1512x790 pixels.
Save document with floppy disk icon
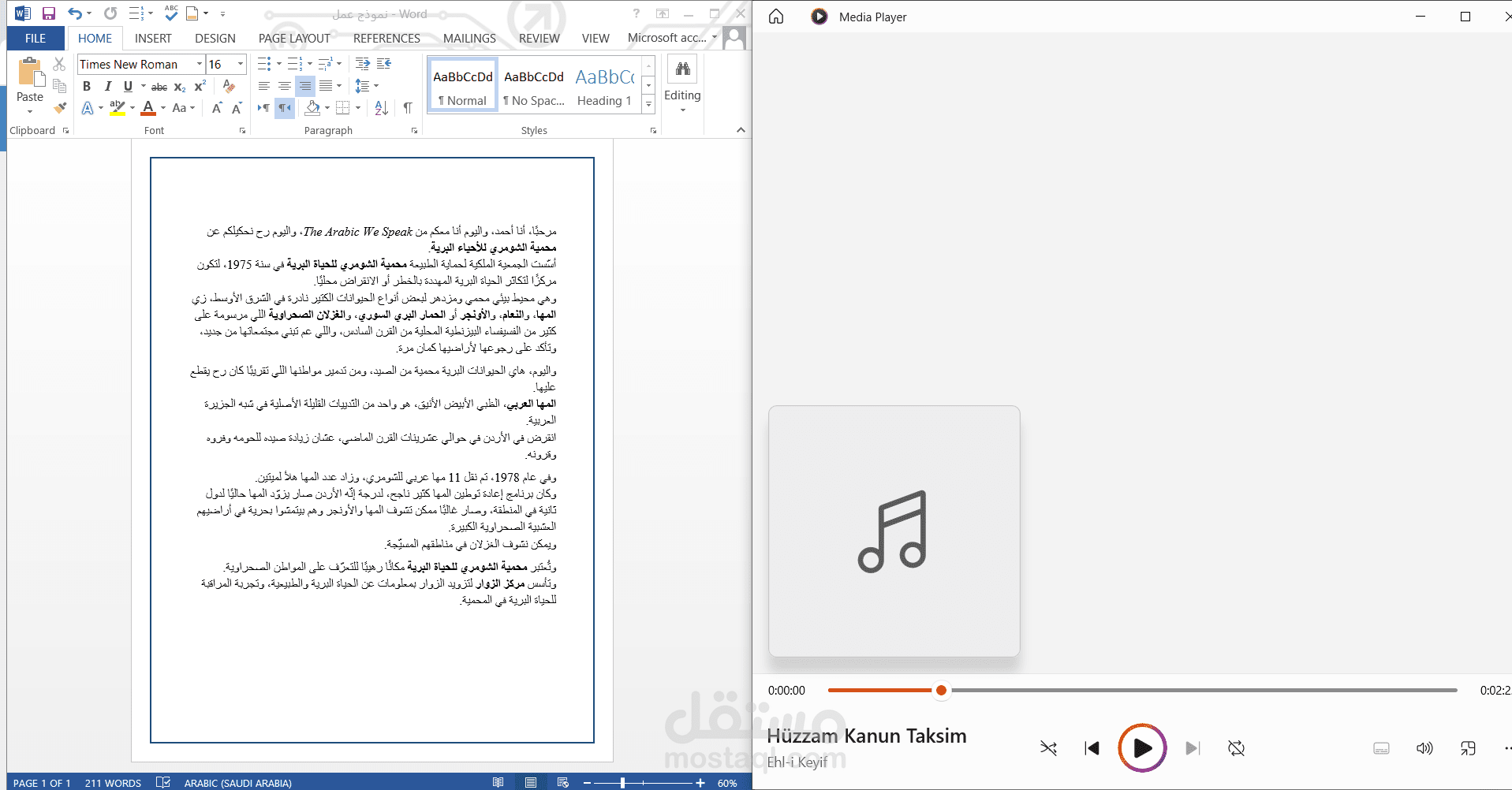pos(49,13)
